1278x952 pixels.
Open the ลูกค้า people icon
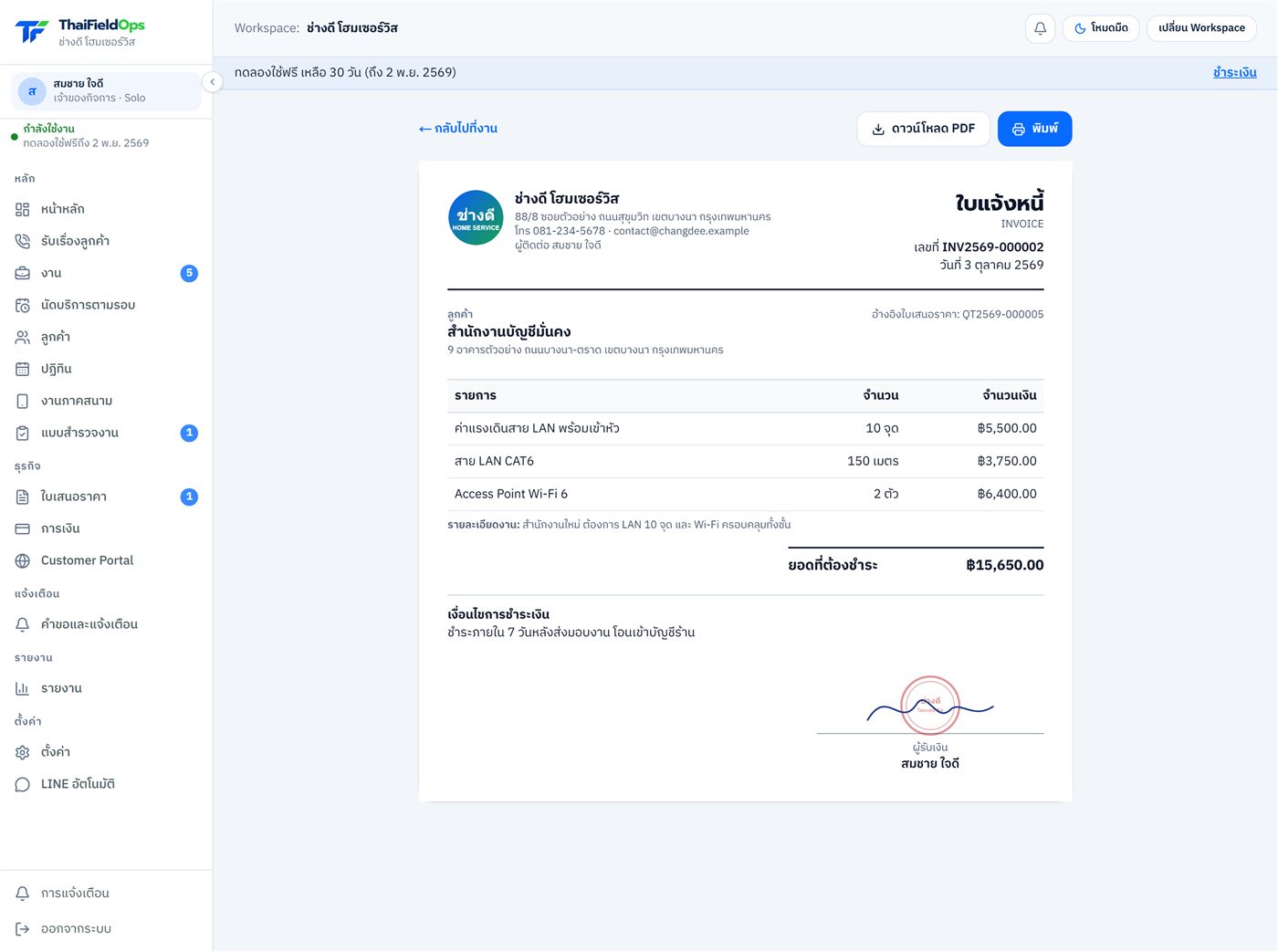(23, 337)
